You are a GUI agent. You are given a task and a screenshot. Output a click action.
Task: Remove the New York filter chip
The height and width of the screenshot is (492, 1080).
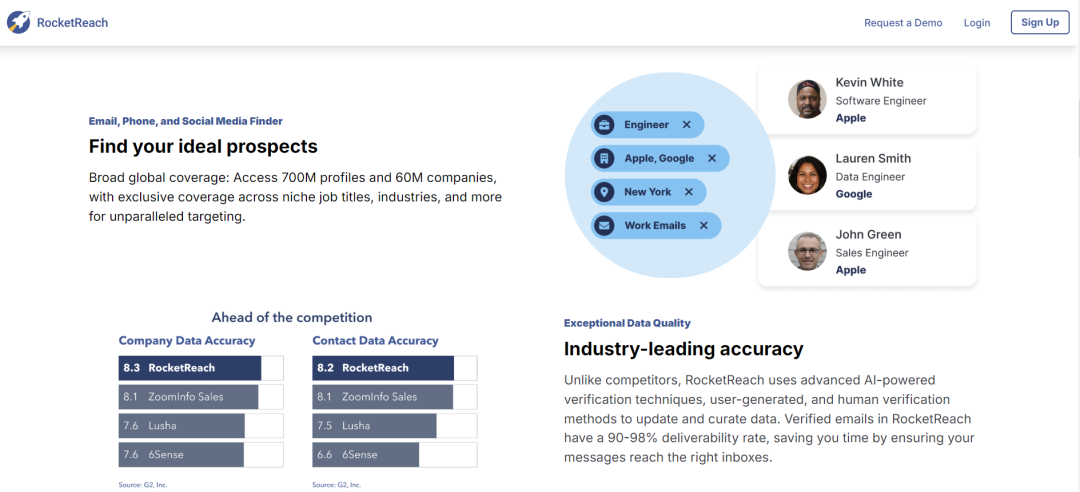(x=689, y=192)
